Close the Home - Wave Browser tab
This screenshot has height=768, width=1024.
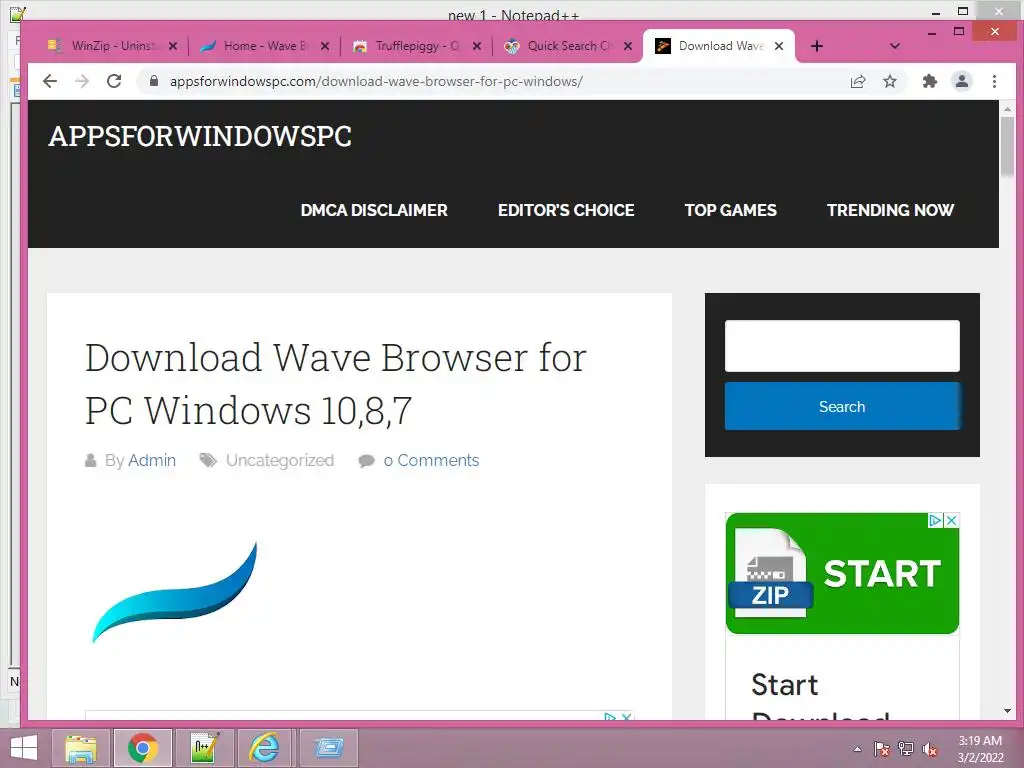click(x=325, y=46)
